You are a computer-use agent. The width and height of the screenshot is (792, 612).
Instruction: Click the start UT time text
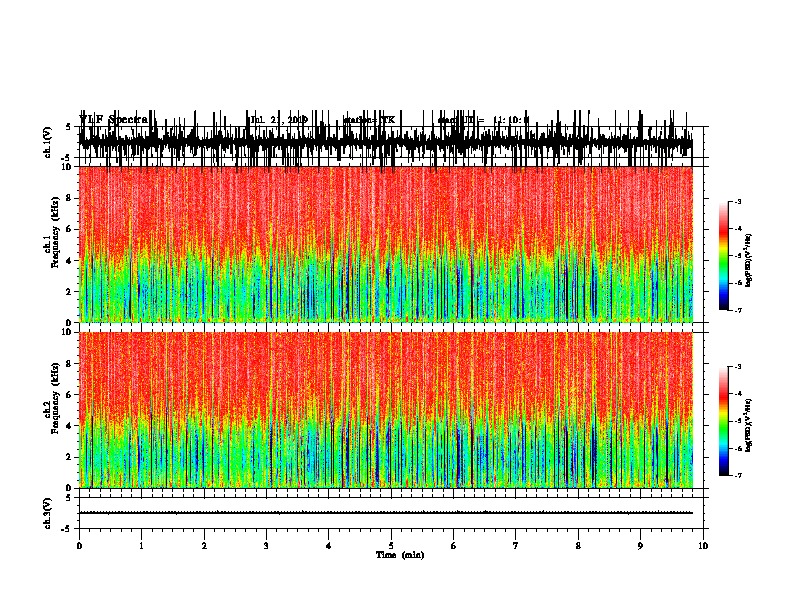click(x=483, y=120)
